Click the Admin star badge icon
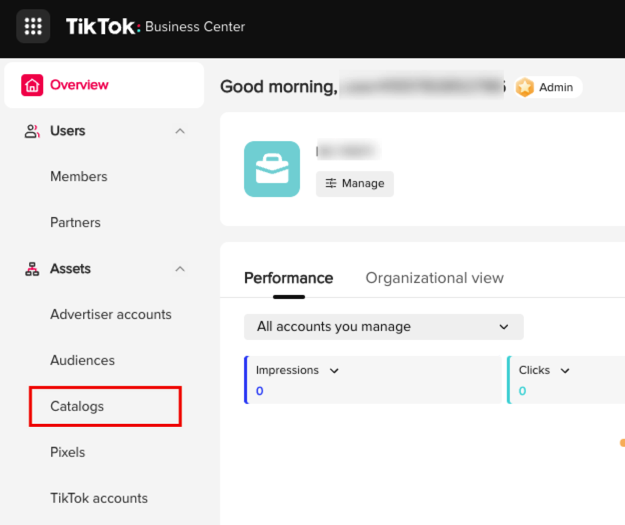The width and height of the screenshot is (625, 525). 525,87
